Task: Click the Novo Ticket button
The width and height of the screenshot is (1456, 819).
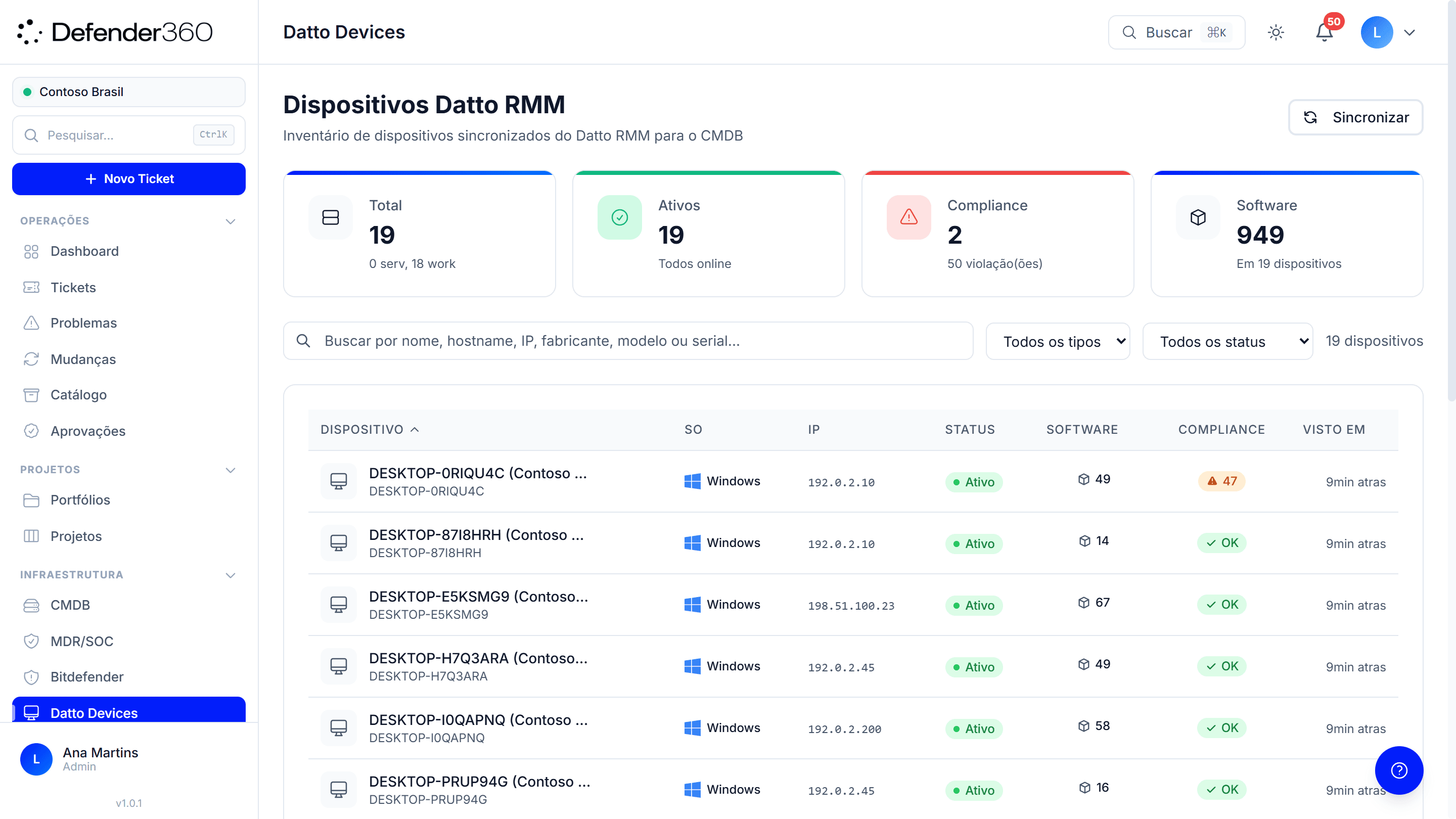Action: coord(129,178)
